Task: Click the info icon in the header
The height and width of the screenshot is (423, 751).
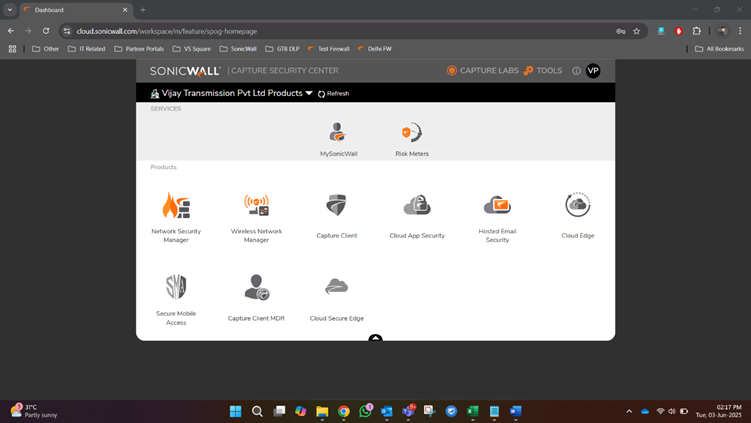Action: point(576,71)
